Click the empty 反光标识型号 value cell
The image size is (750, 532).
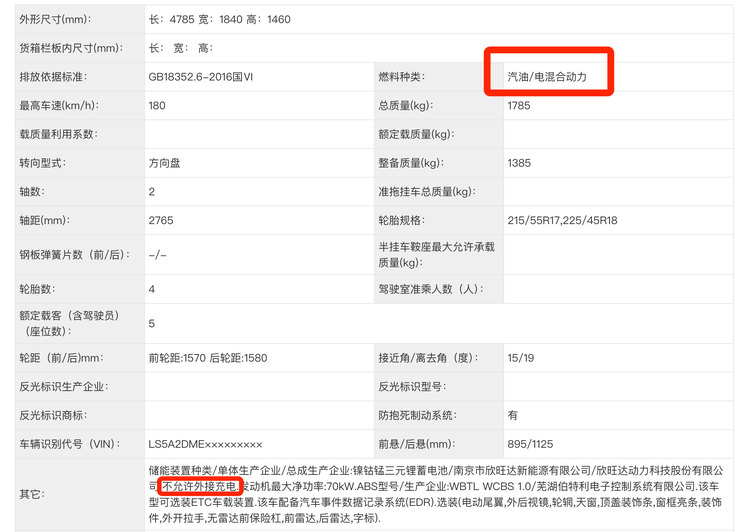click(x=620, y=386)
